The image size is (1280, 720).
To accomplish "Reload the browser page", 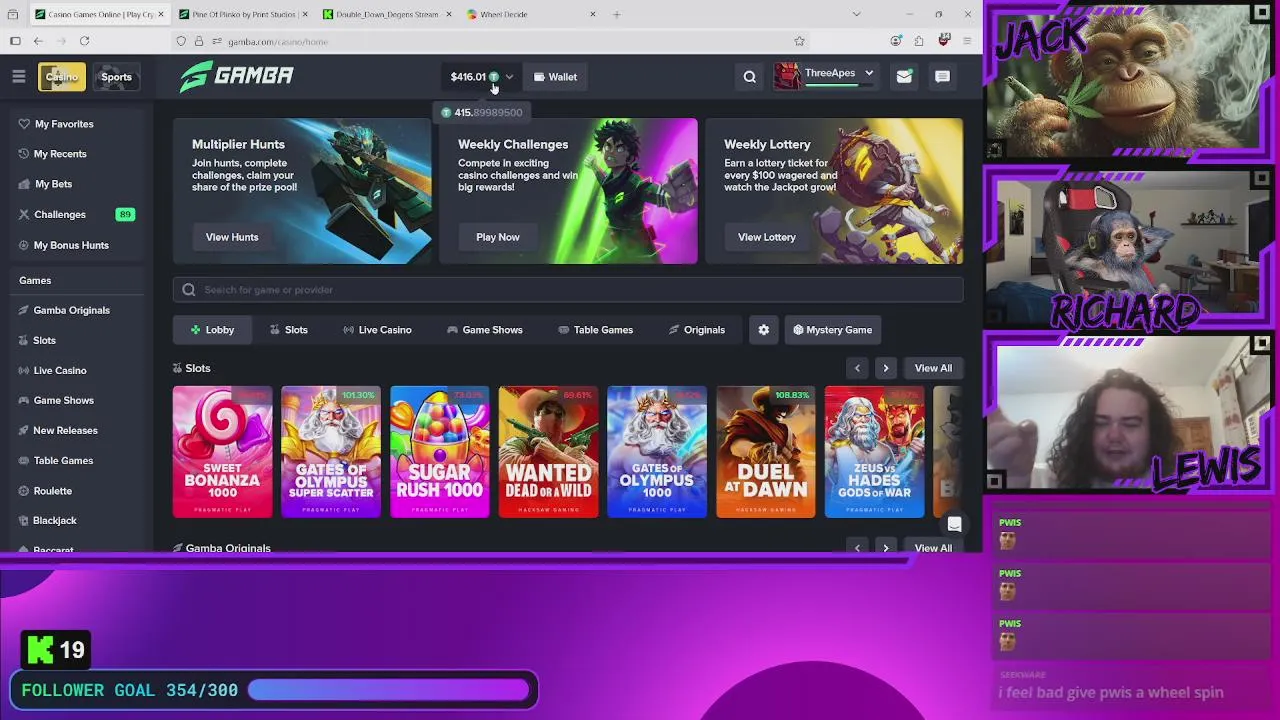I will click(84, 41).
